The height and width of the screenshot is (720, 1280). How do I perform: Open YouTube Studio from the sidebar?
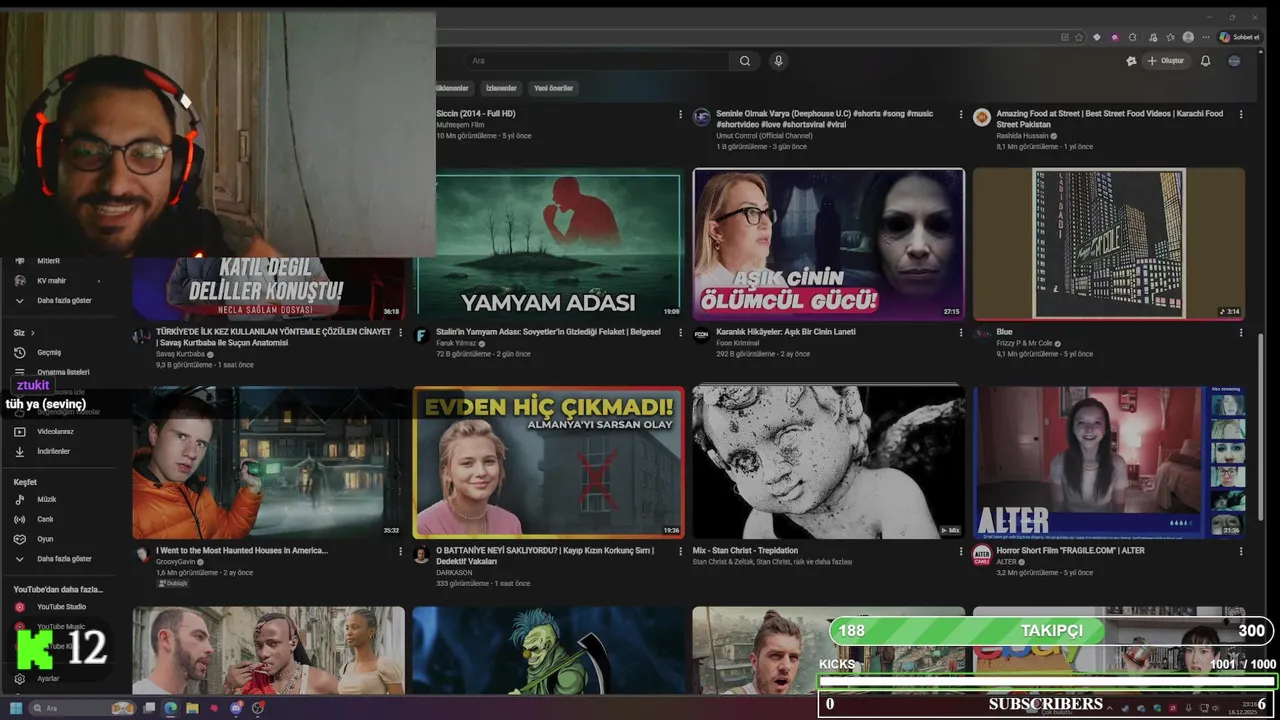coord(63,607)
